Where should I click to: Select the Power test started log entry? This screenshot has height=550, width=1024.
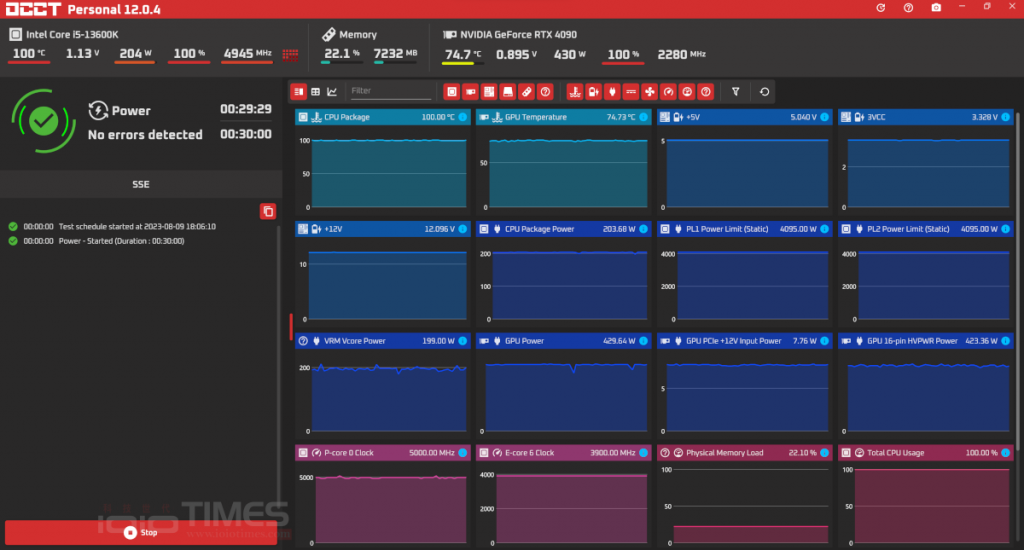point(120,241)
